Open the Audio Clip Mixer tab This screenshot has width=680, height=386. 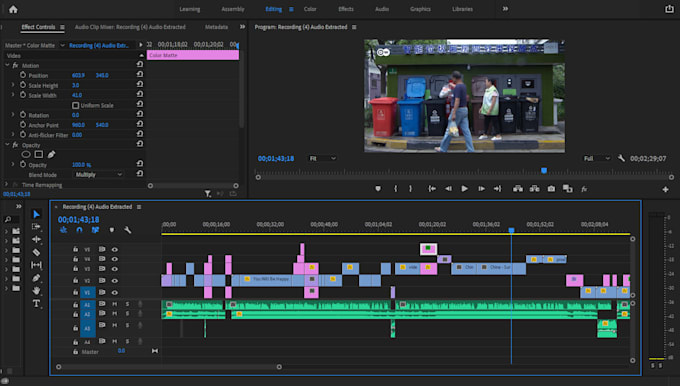coord(130,27)
